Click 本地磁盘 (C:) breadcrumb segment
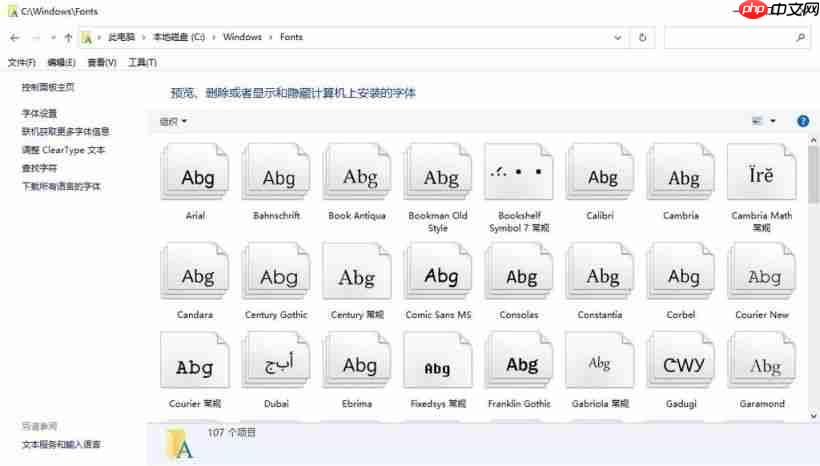820x466 pixels. click(179, 37)
